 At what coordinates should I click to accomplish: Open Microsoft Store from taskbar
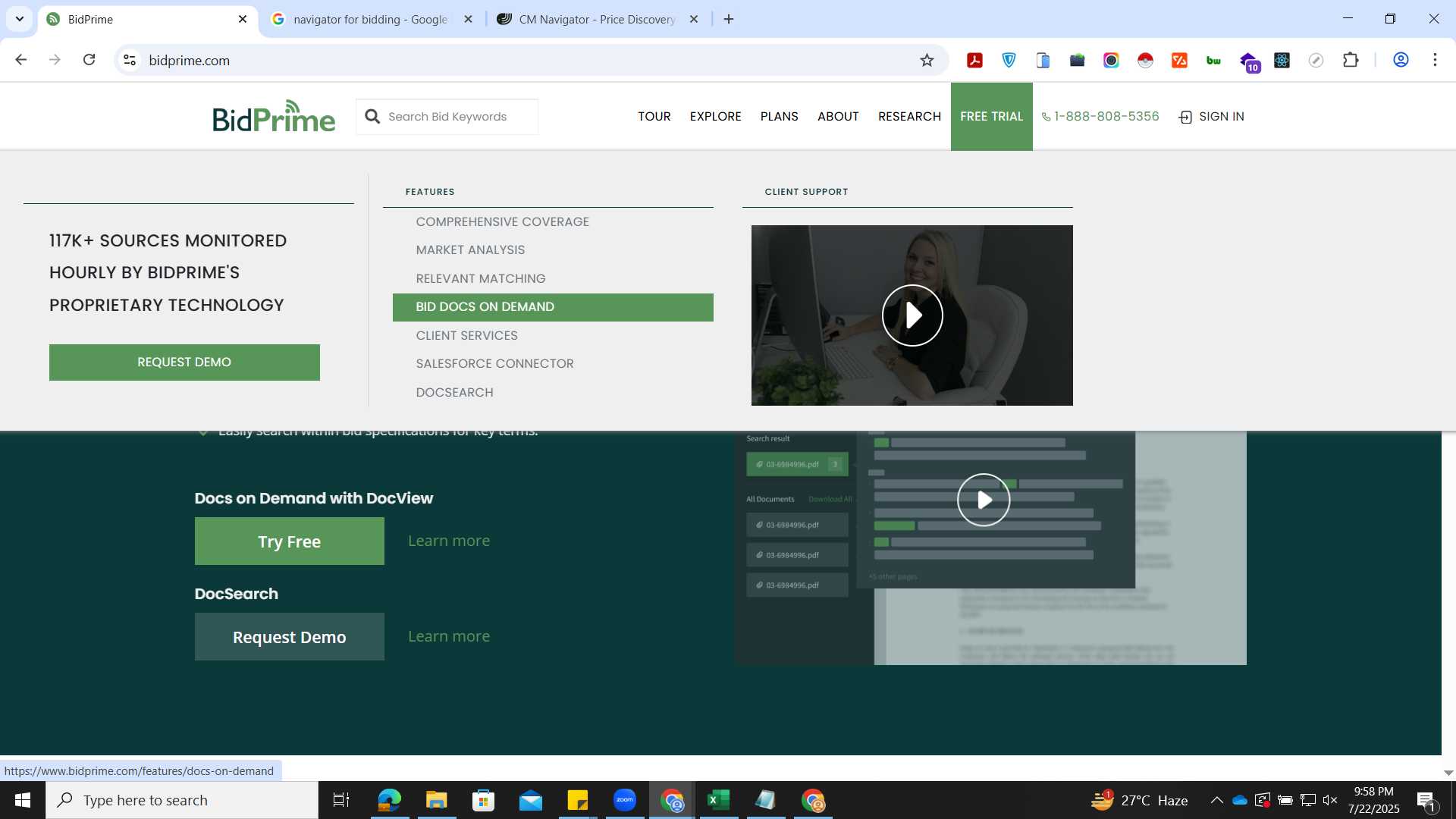tap(483, 800)
